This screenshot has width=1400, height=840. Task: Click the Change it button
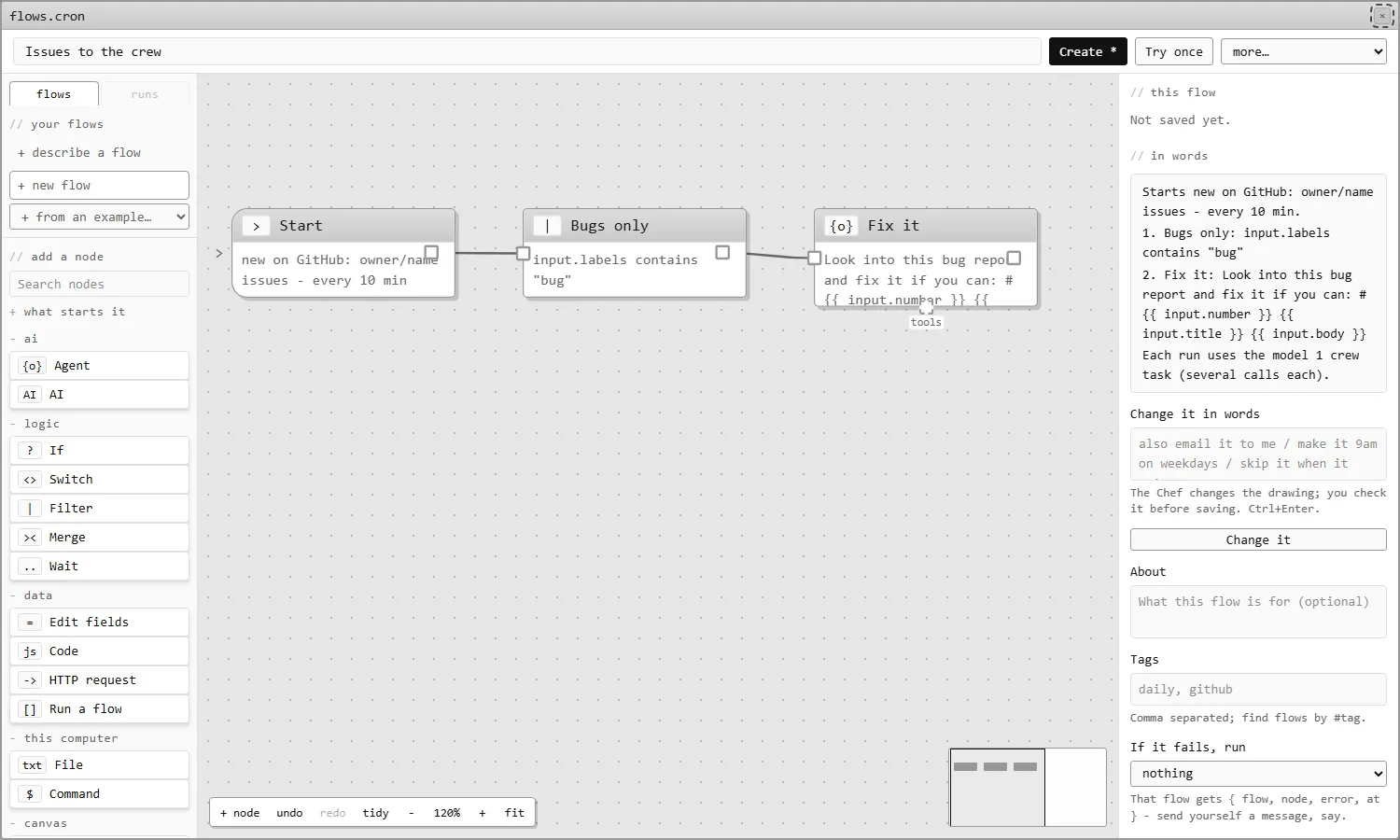(1258, 539)
